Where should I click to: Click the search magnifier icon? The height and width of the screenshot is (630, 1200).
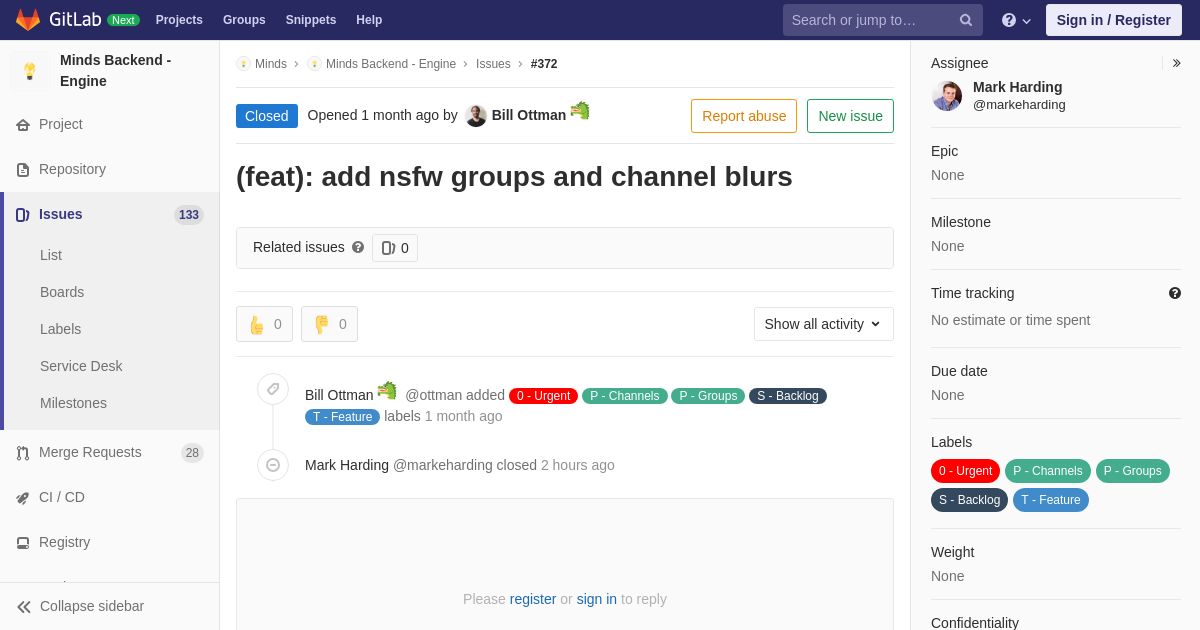point(966,20)
